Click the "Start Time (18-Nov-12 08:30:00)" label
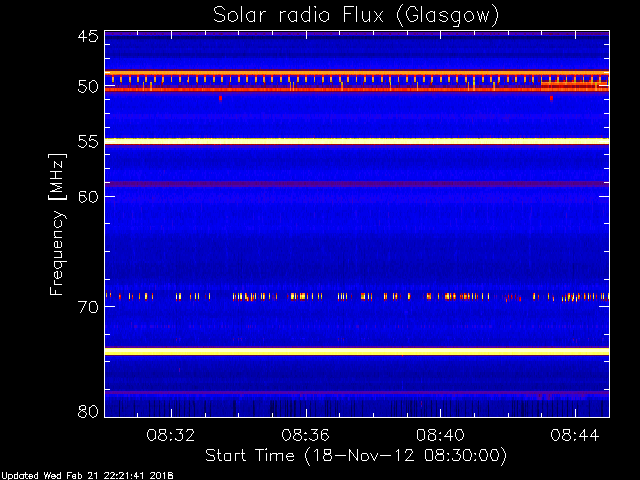Viewport: 640px width, 480px height. [356, 456]
